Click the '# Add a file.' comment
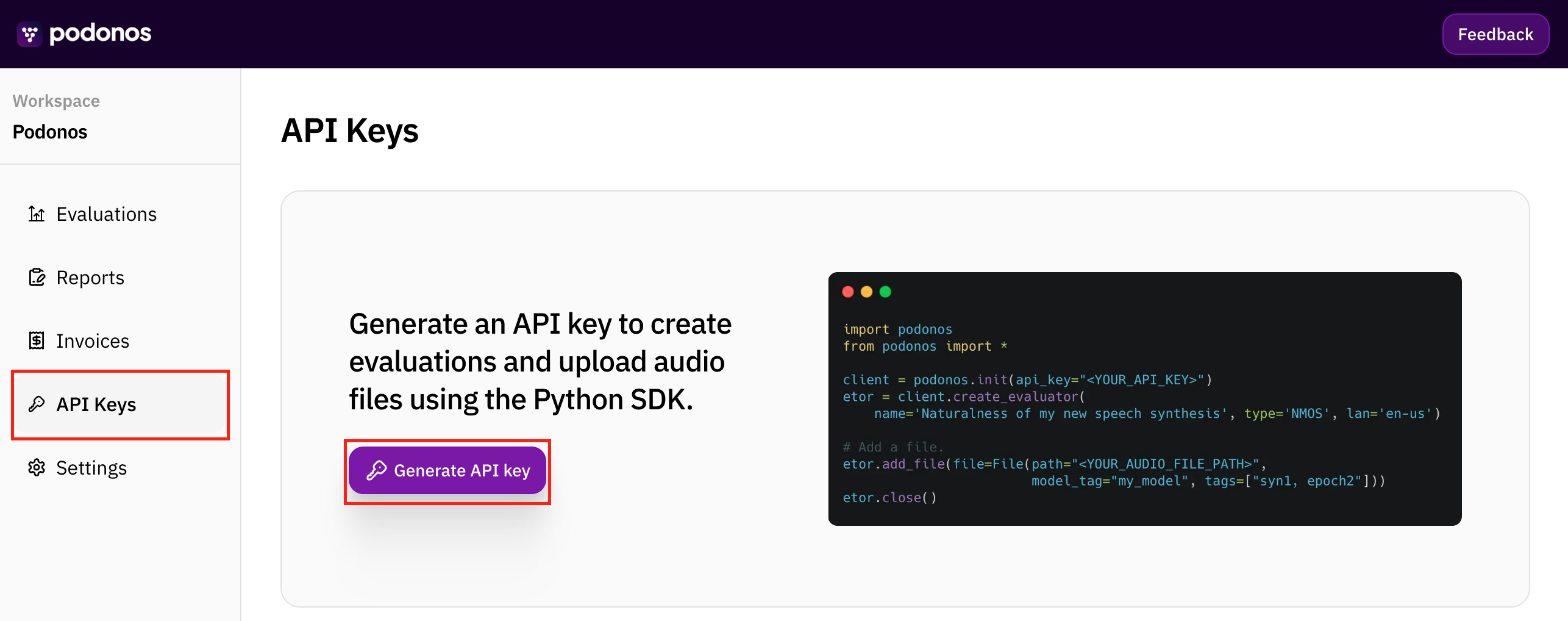The width and height of the screenshot is (1568, 621). coord(893,447)
